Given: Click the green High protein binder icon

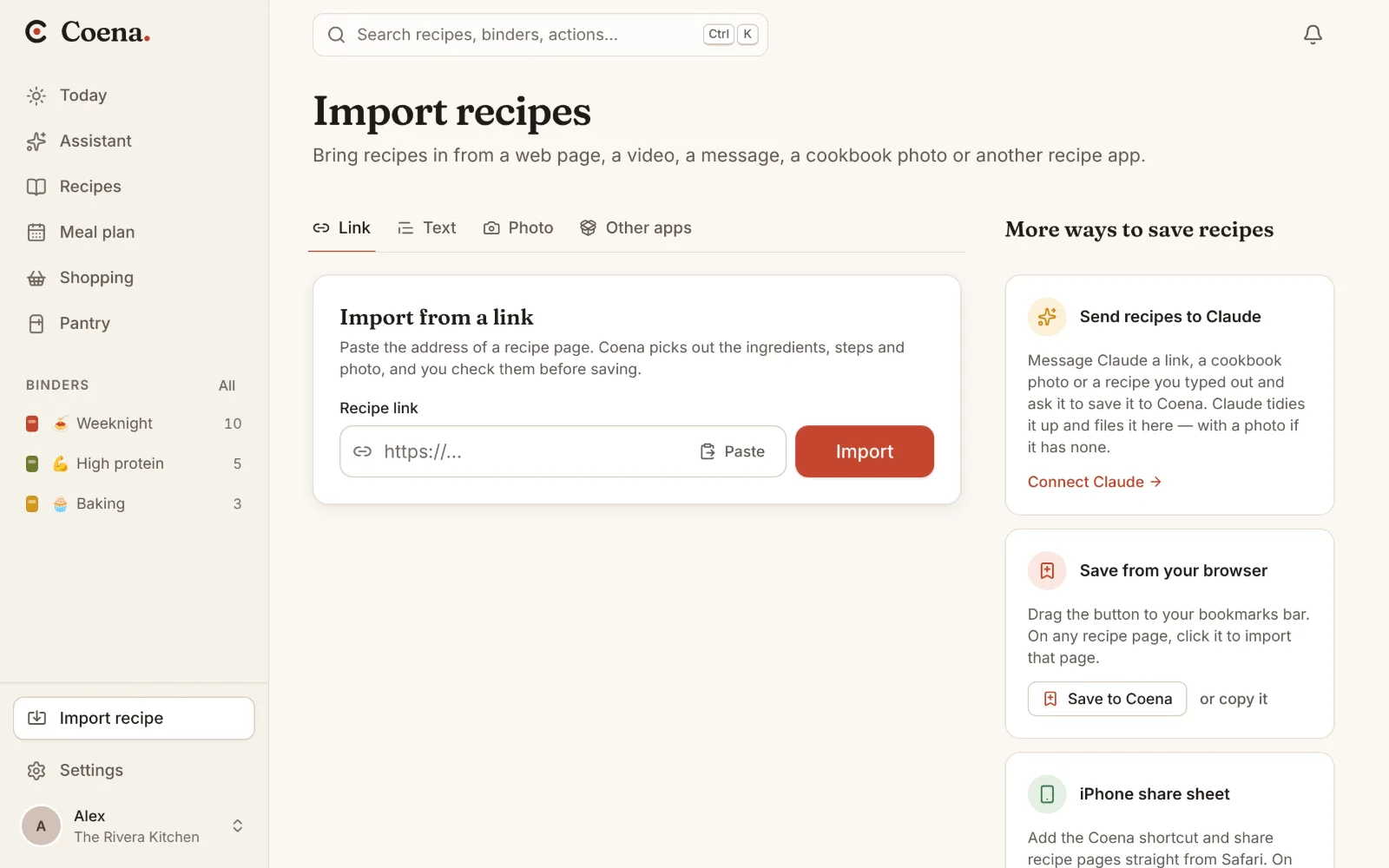Looking at the screenshot, I should click(32, 464).
